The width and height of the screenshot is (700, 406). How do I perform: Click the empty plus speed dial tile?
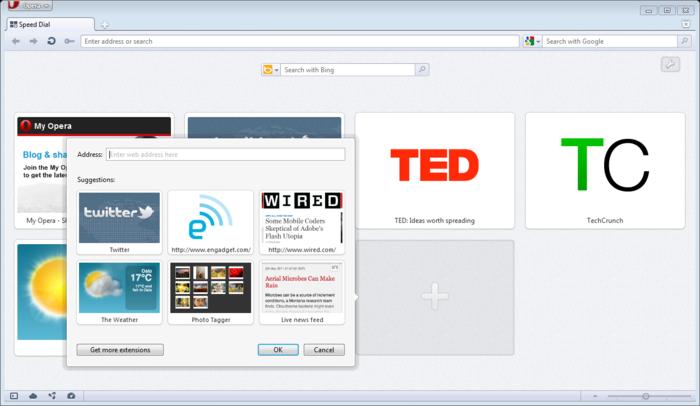pyautogui.click(x=435, y=297)
